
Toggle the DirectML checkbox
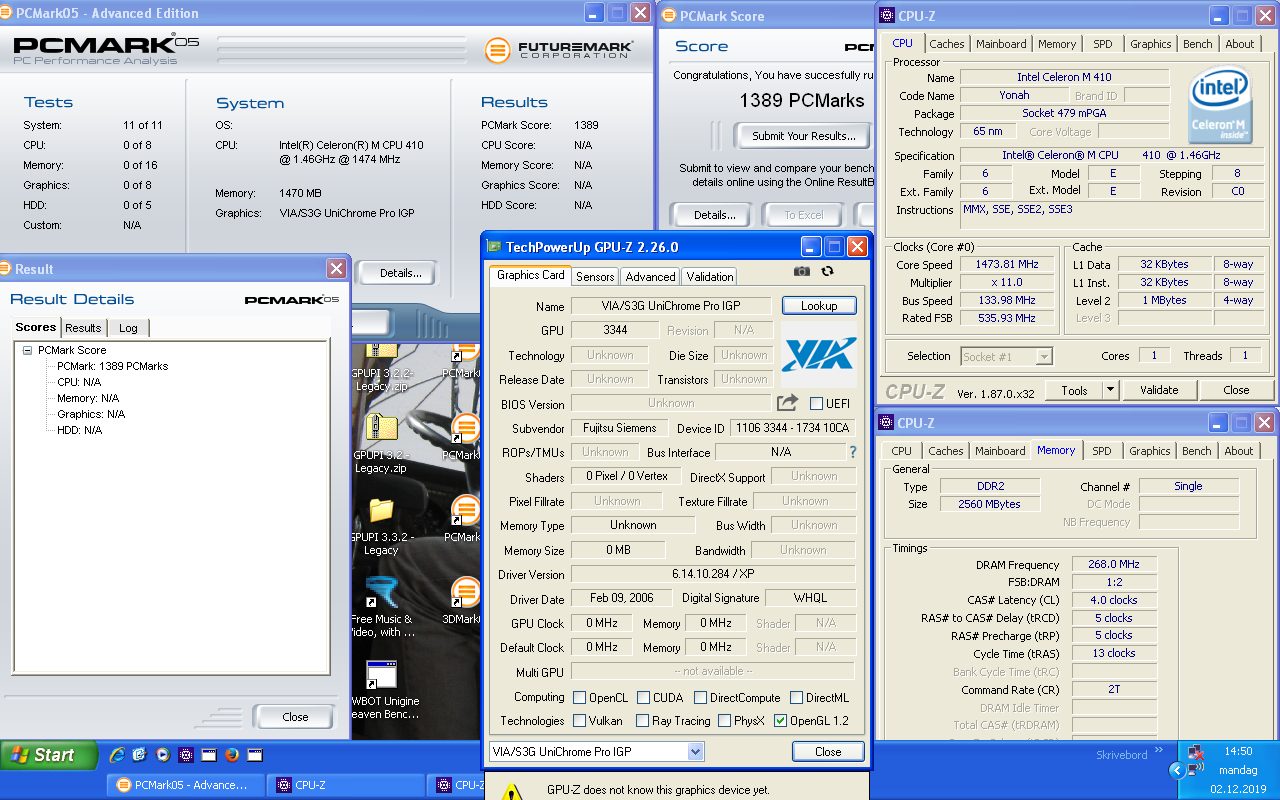pyautogui.click(x=796, y=697)
